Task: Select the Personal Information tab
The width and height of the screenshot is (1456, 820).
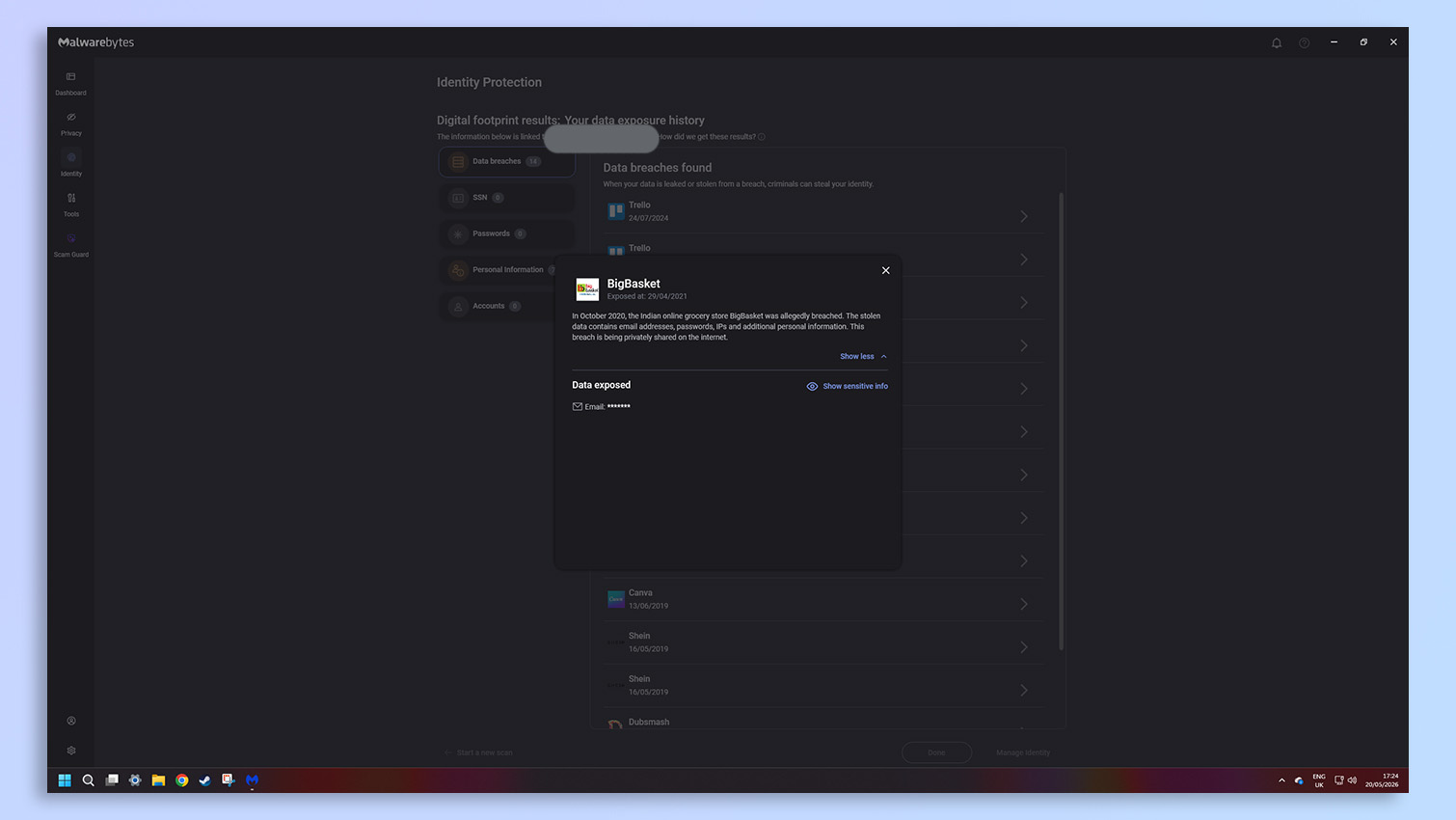Action: [499, 270]
